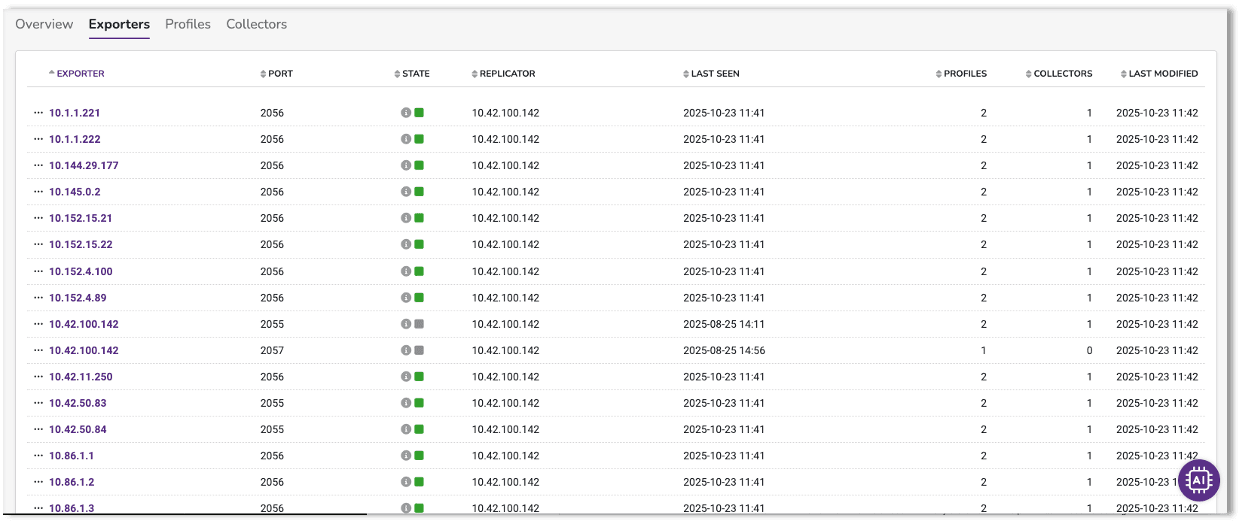
Task: Click gray state info icon on port 2057 row
Action: tap(406, 351)
